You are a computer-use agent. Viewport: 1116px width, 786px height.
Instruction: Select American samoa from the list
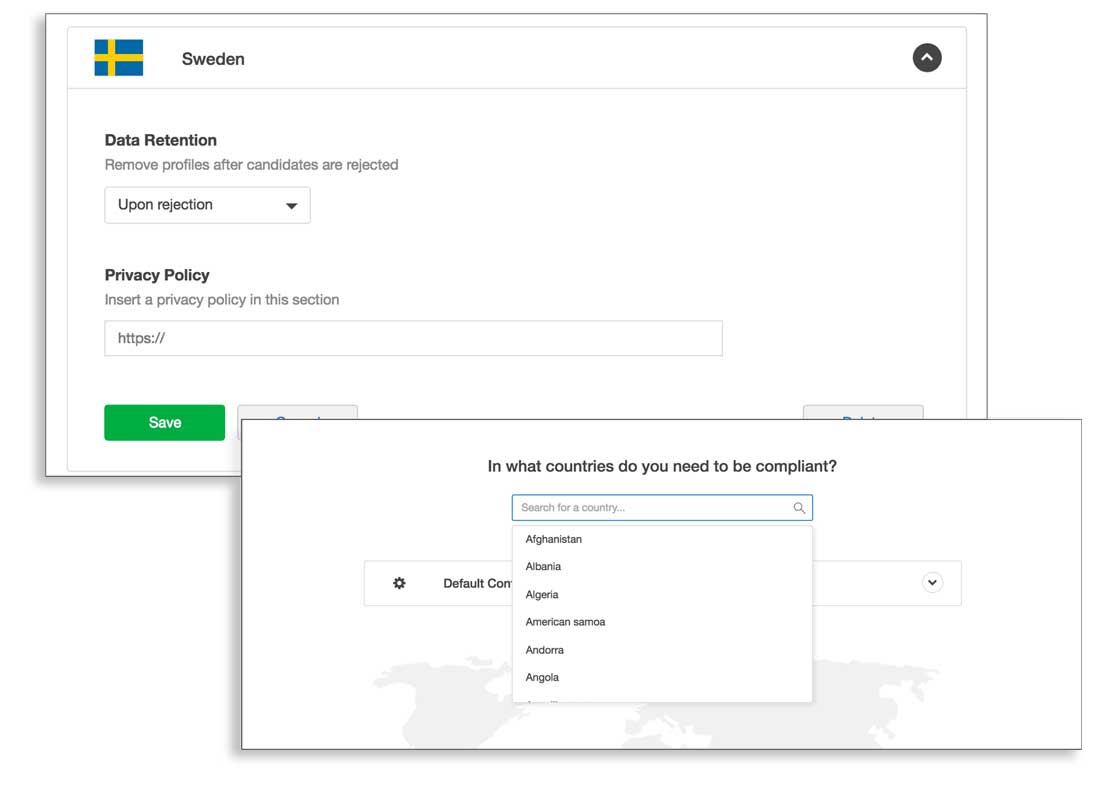click(565, 622)
